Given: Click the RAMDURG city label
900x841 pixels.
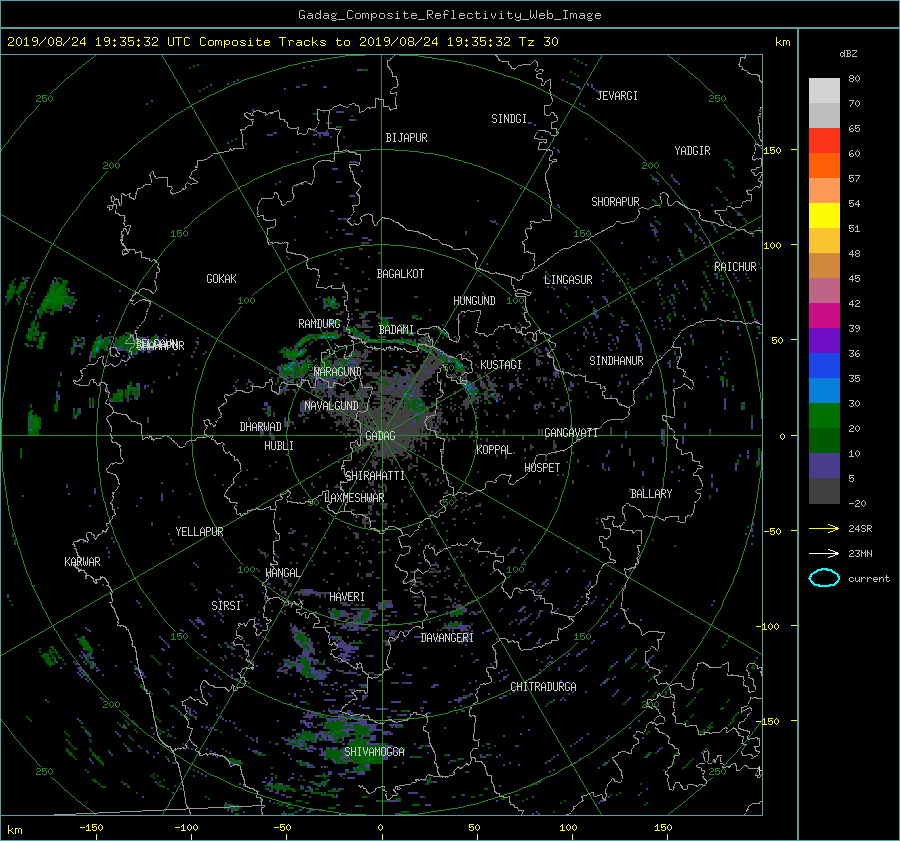Looking at the screenshot, I should pos(319,324).
